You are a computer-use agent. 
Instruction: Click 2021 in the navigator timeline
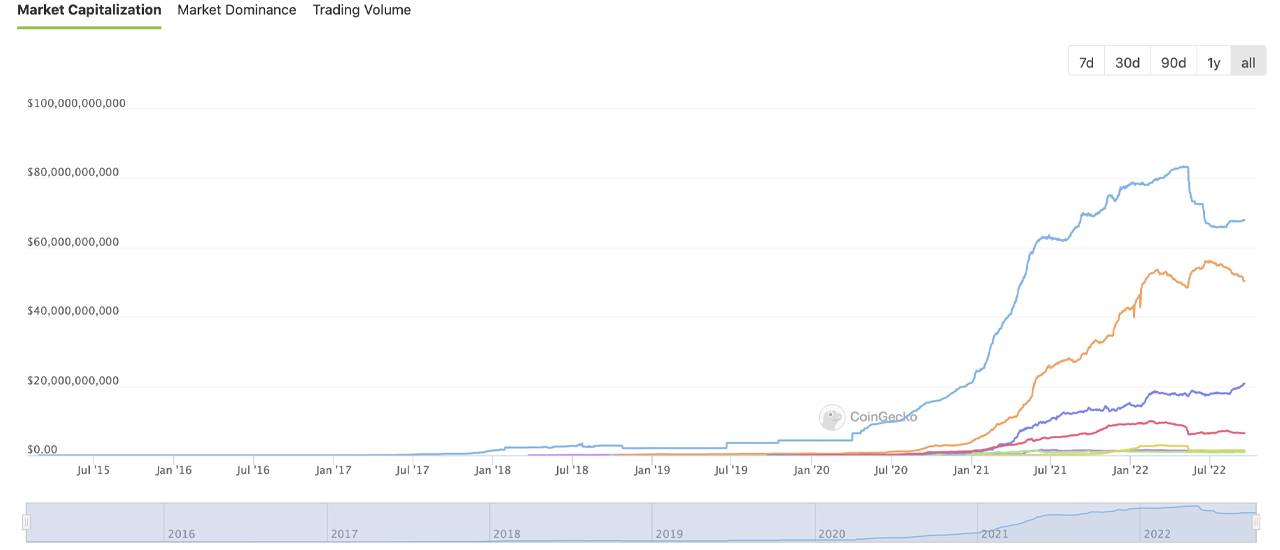[x=994, y=534]
